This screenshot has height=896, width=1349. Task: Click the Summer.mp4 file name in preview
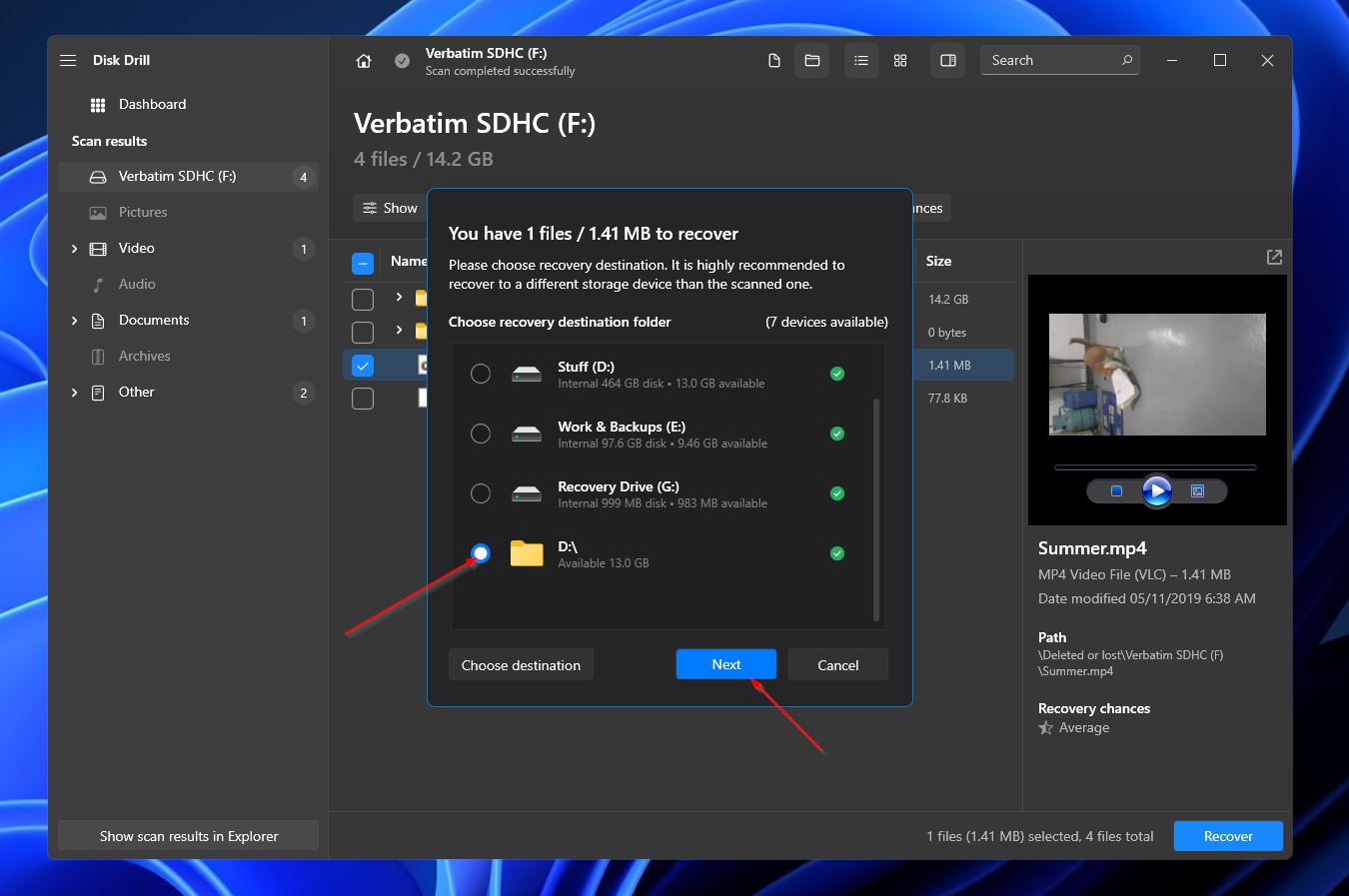click(x=1092, y=548)
